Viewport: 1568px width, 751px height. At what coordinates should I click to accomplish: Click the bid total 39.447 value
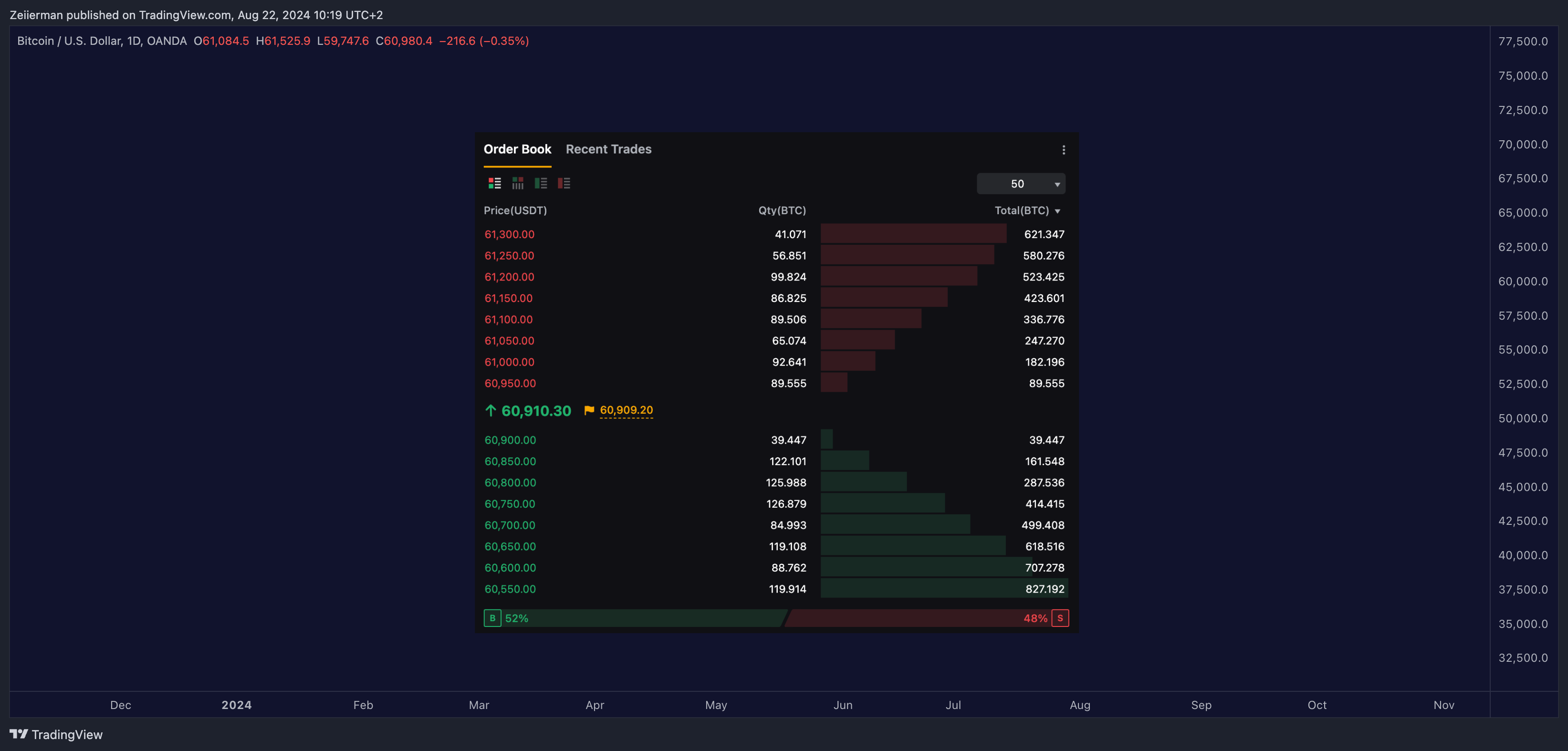point(1046,440)
